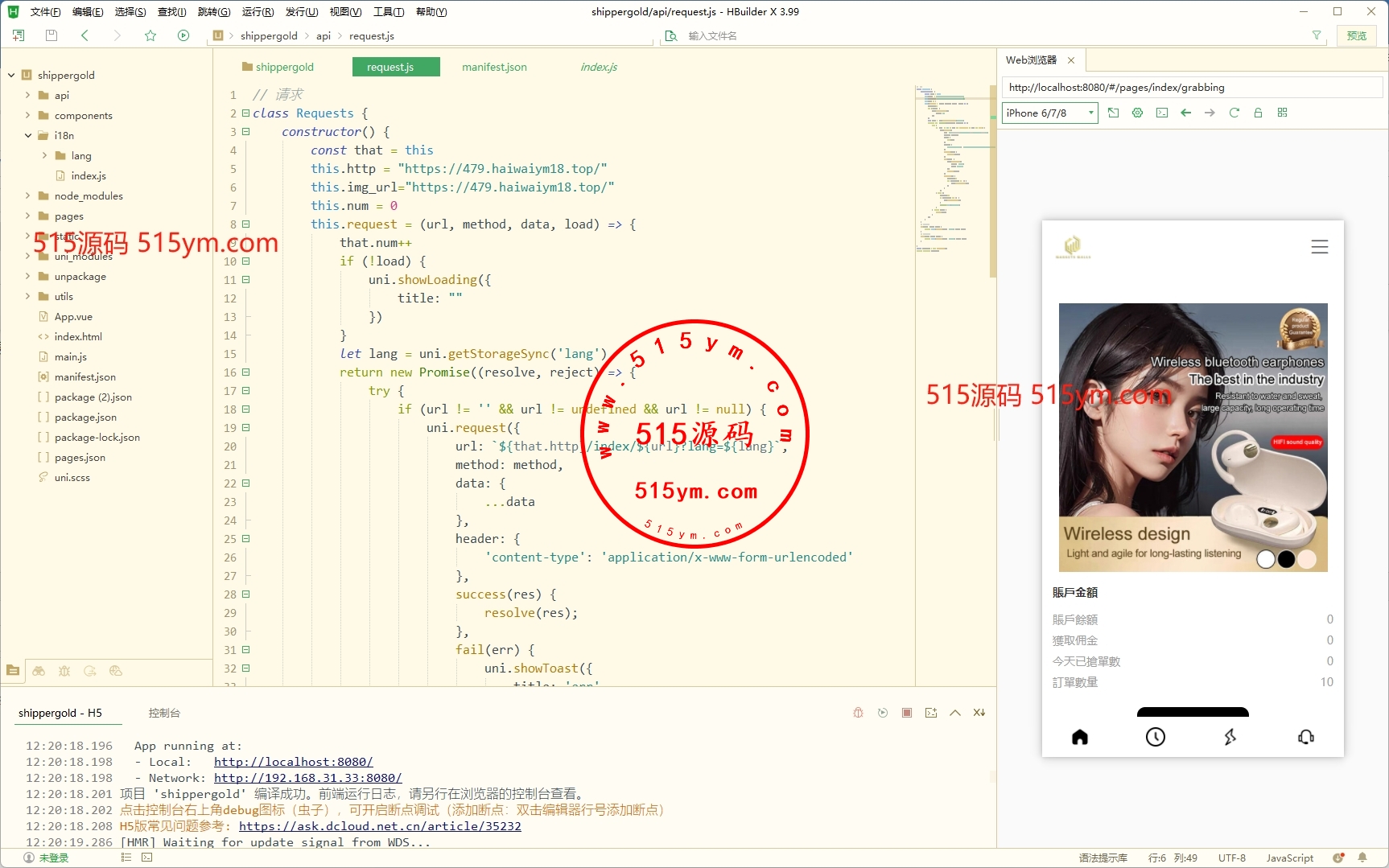The image size is (1389, 868).
Task: Click the new file icon in toolbar
Action: click(x=19, y=35)
